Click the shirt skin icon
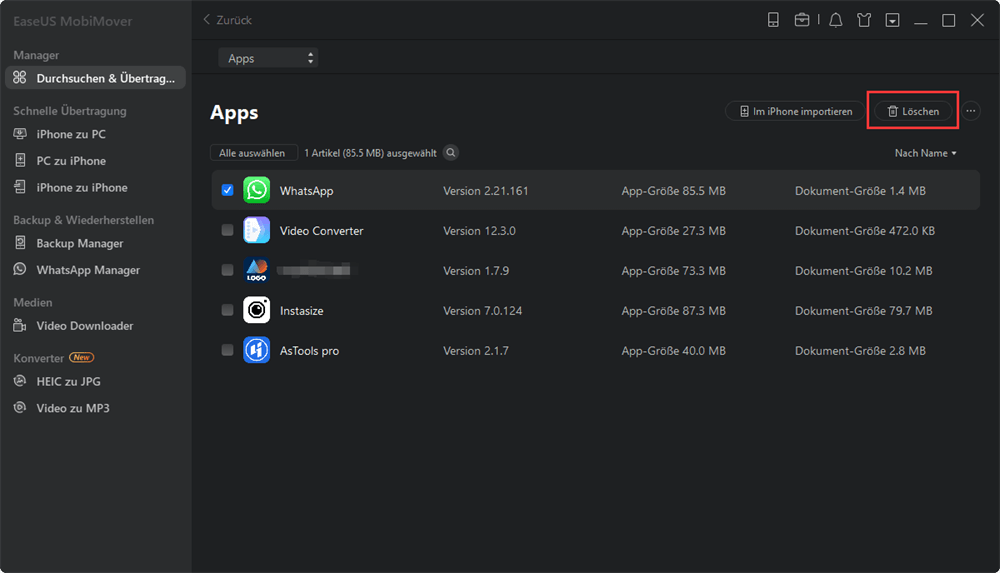Viewport: 1000px width, 573px height. click(x=864, y=20)
